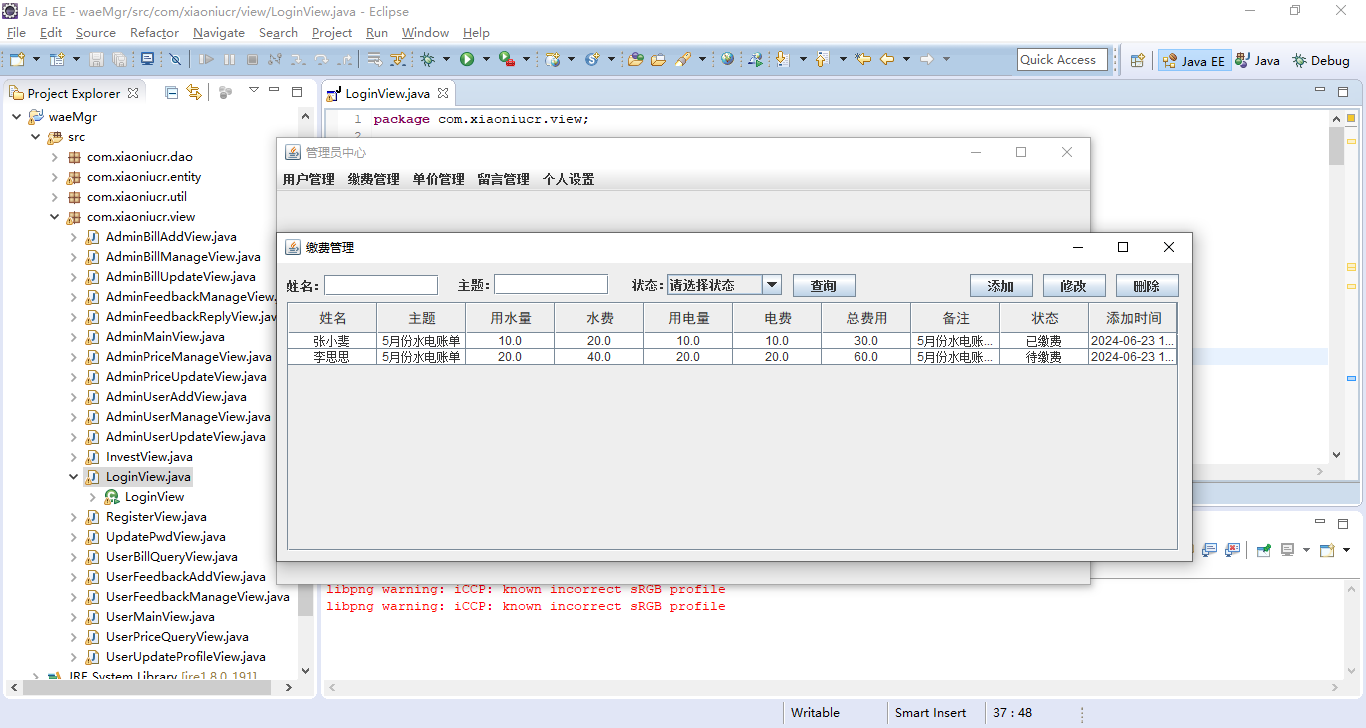Click the Project Explorer horizontal scrollbar

[150, 687]
